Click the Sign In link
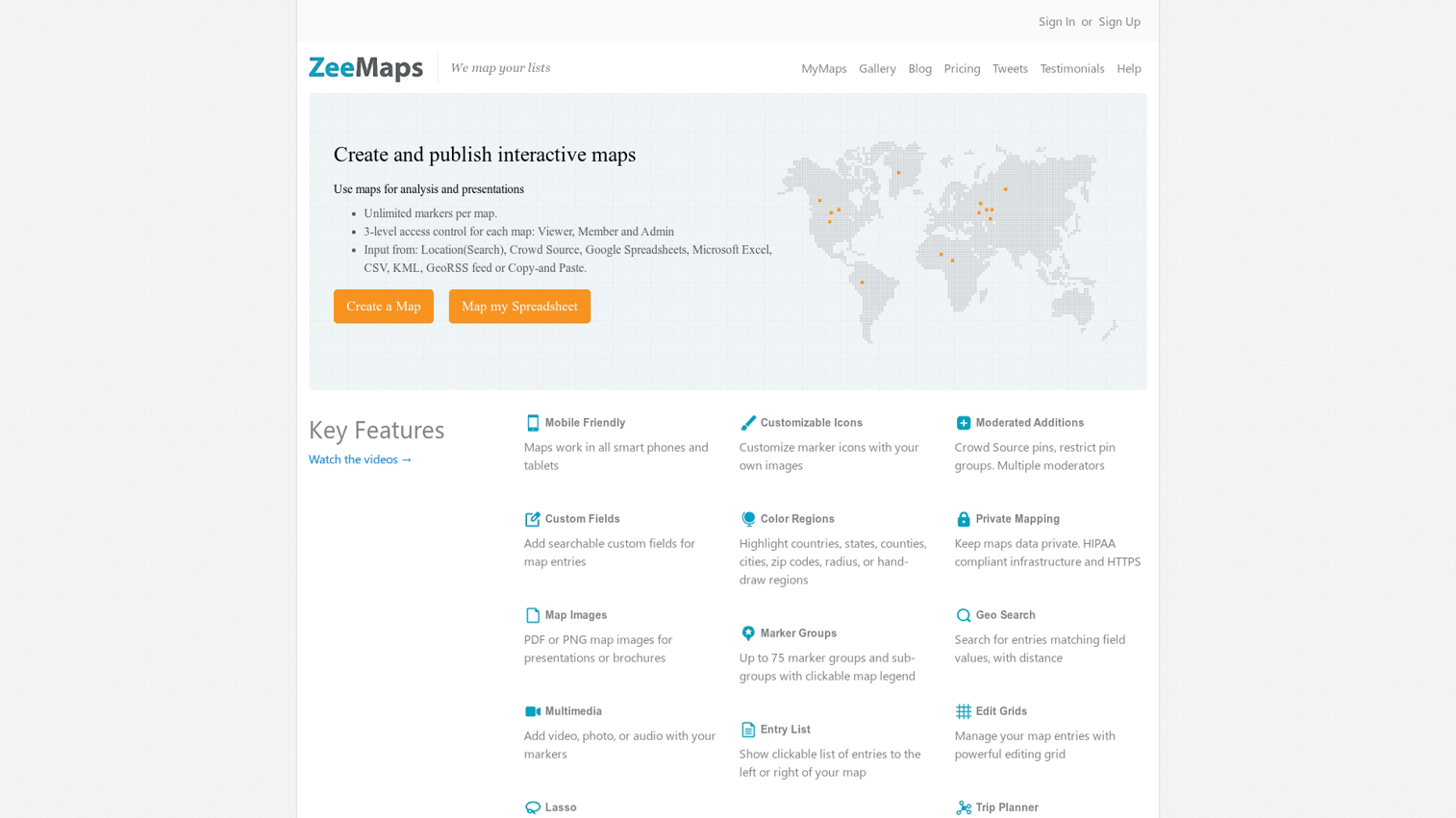 pos(1057,21)
